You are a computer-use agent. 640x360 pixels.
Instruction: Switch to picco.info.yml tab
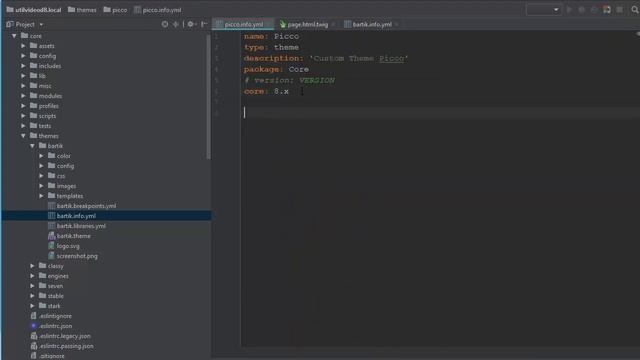[243, 24]
